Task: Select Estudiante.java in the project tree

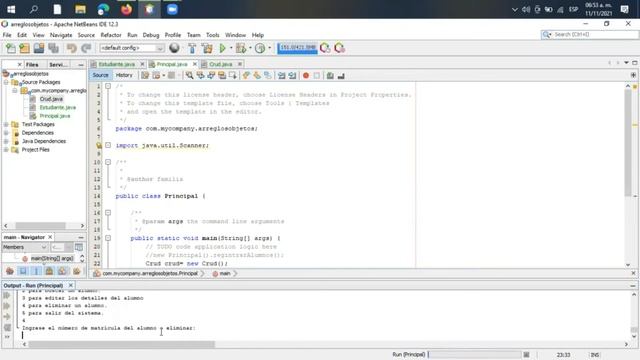Action: pyautogui.click(x=58, y=107)
